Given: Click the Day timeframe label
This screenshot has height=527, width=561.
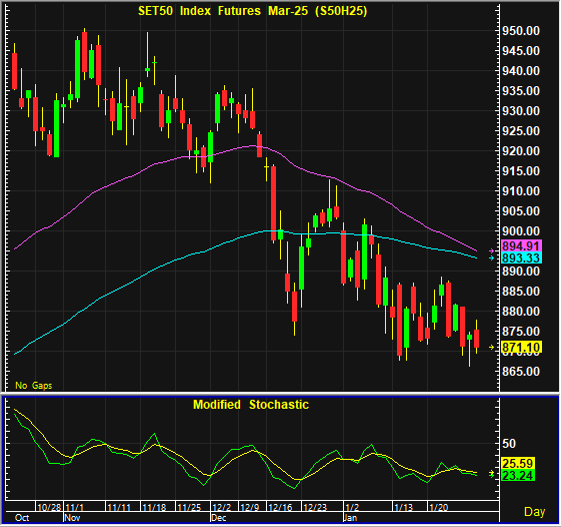Looking at the screenshot, I should coord(535,512).
